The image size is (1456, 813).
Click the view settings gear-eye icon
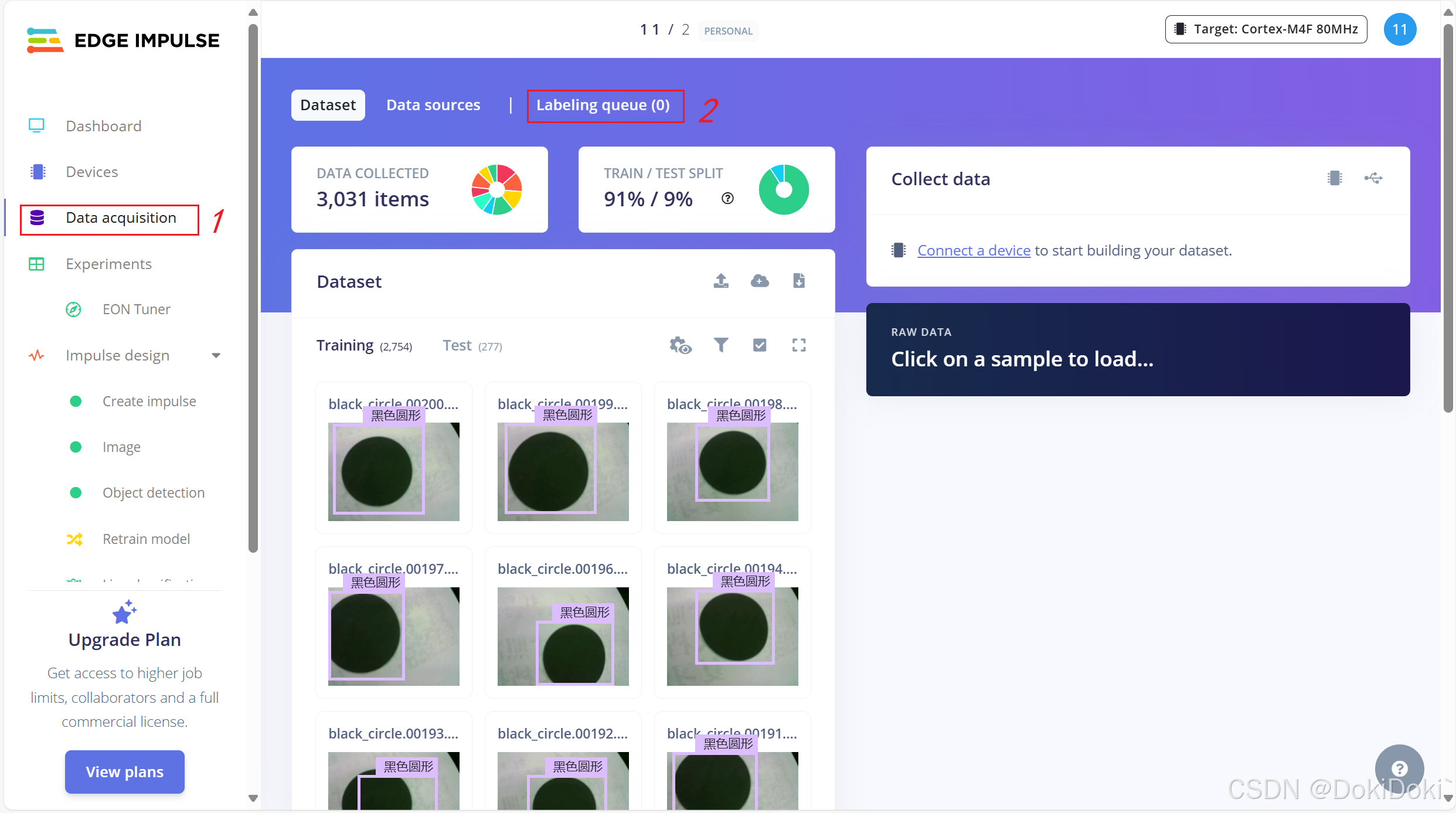click(681, 345)
